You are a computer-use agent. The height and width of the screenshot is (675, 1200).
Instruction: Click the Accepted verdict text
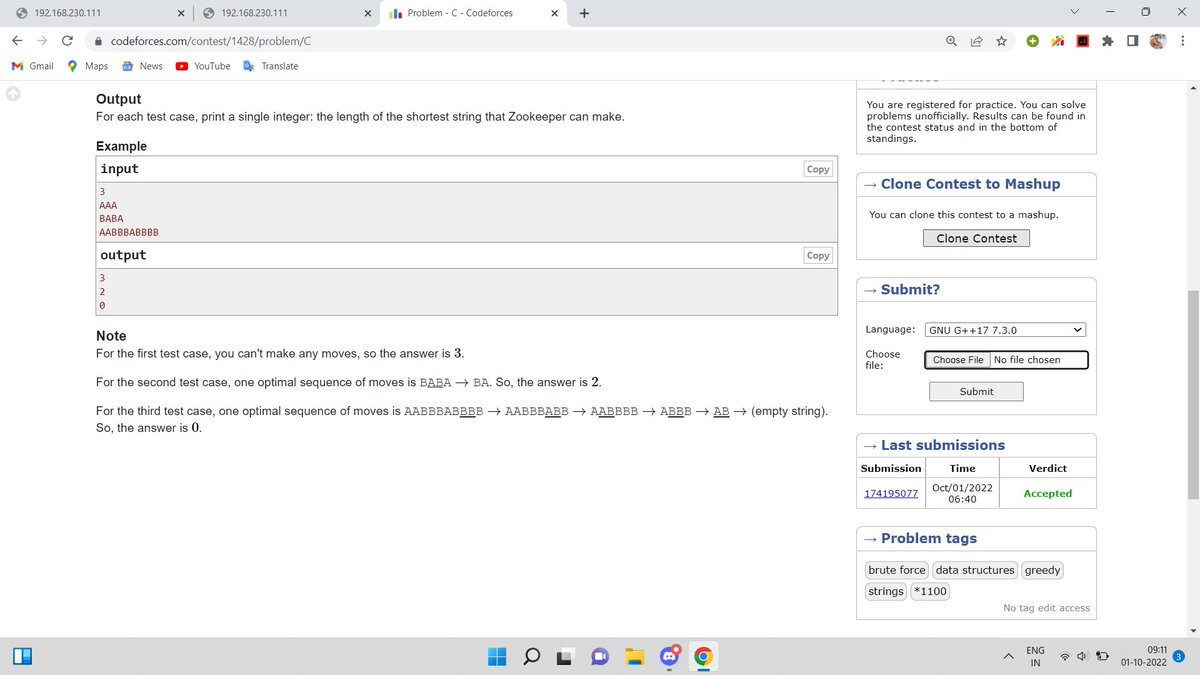click(1047, 494)
